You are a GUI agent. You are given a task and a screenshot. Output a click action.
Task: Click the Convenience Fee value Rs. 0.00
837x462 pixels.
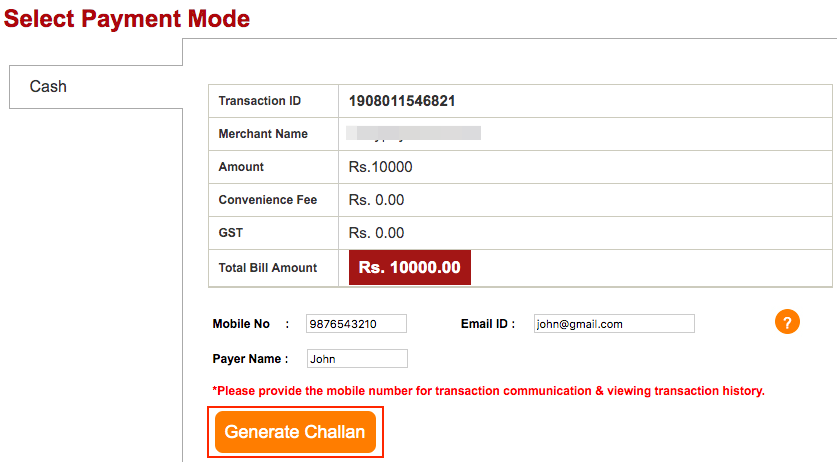(376, 200)
